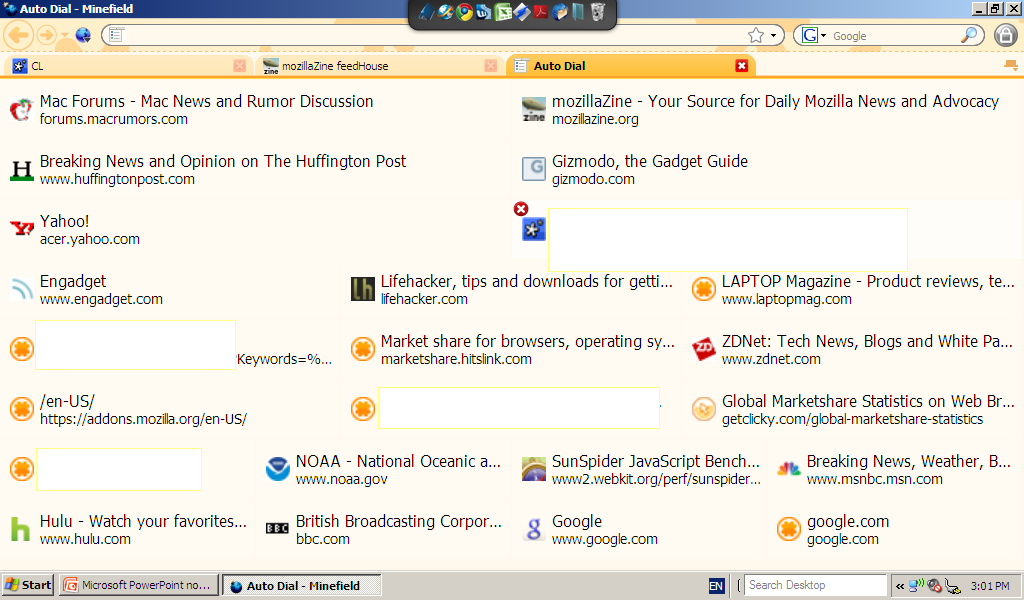Click the Engadget RSS-style favicon
This screenshot has height=600, width=1024.
coord(22,289)
